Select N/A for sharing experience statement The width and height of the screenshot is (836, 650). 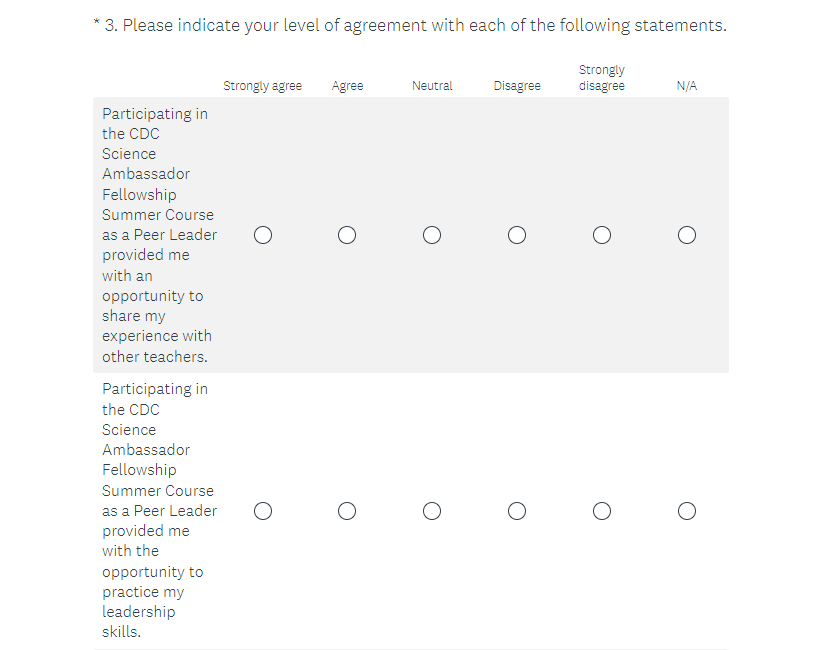click(687, 235)
